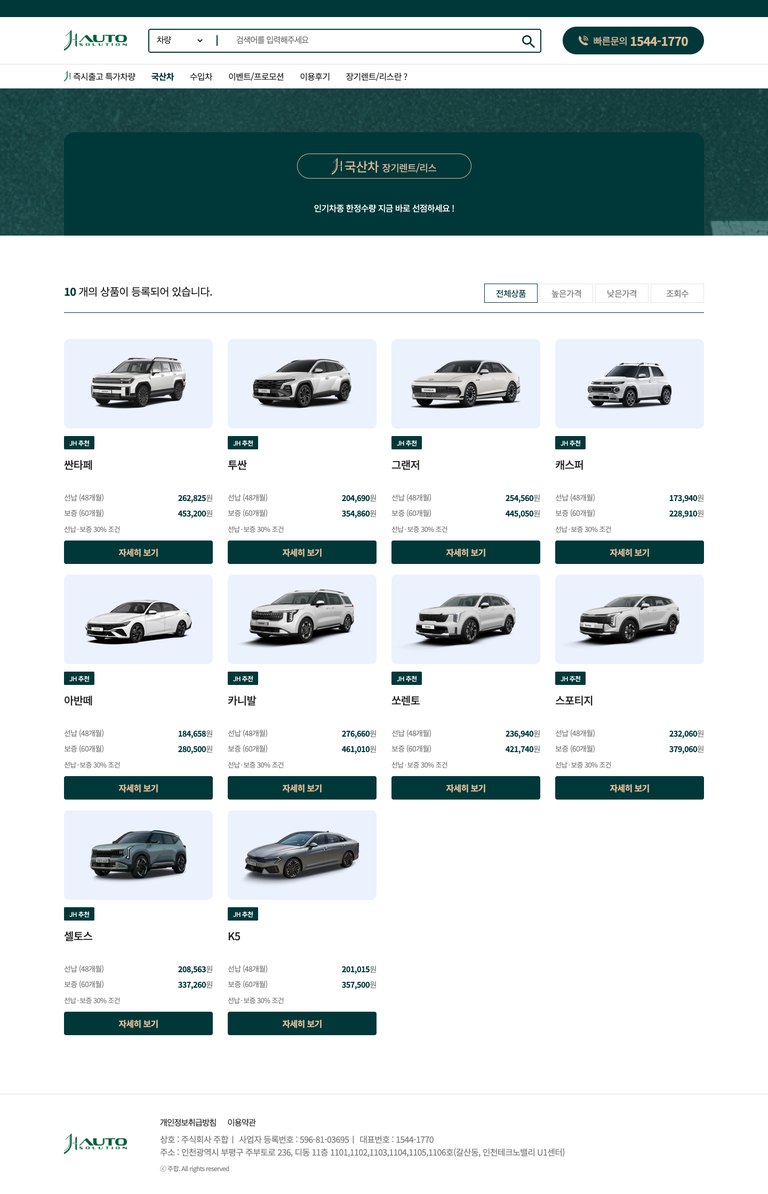Click 자세히 보기 for 셀토스
768x1194 pixels.
pos(138,1023)
